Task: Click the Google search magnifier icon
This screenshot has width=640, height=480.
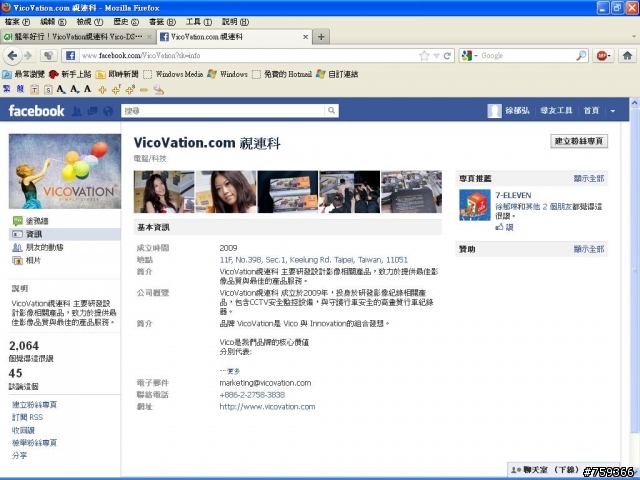Action: [581, 56]
